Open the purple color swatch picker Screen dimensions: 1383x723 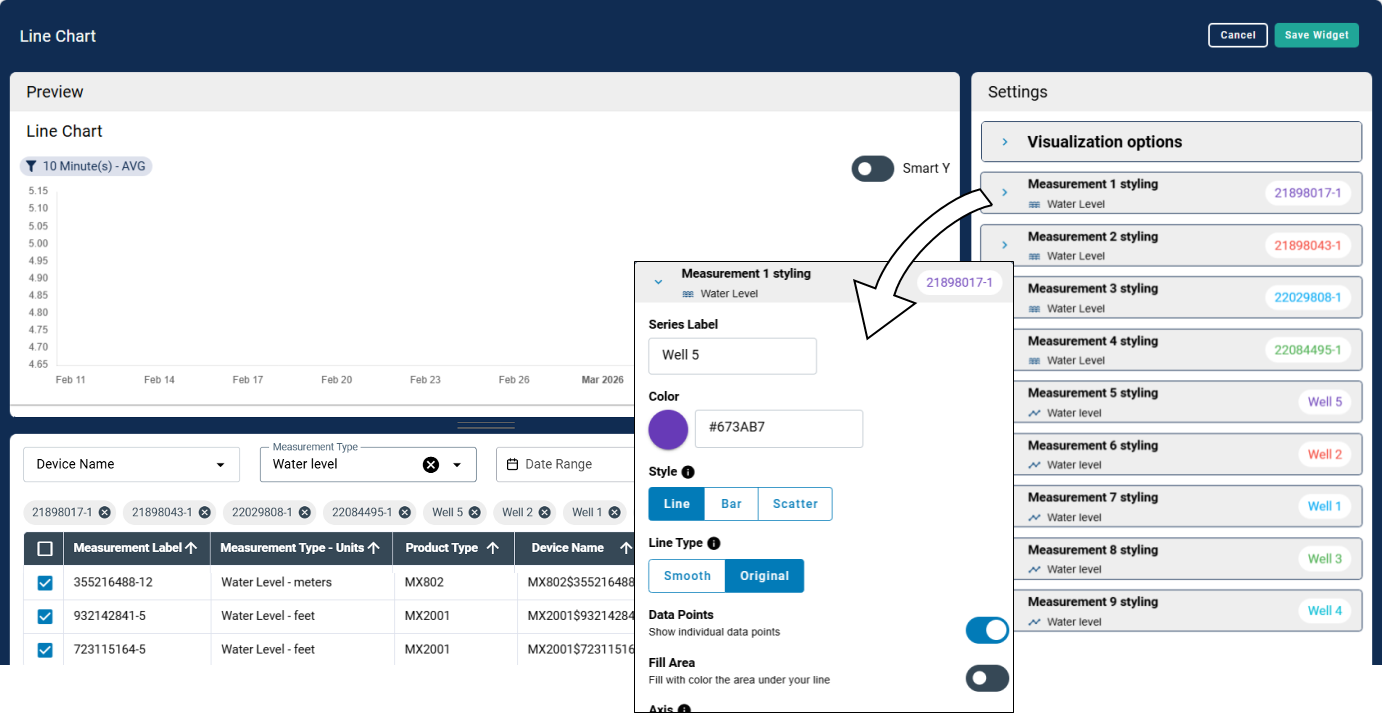pos(668,429)
